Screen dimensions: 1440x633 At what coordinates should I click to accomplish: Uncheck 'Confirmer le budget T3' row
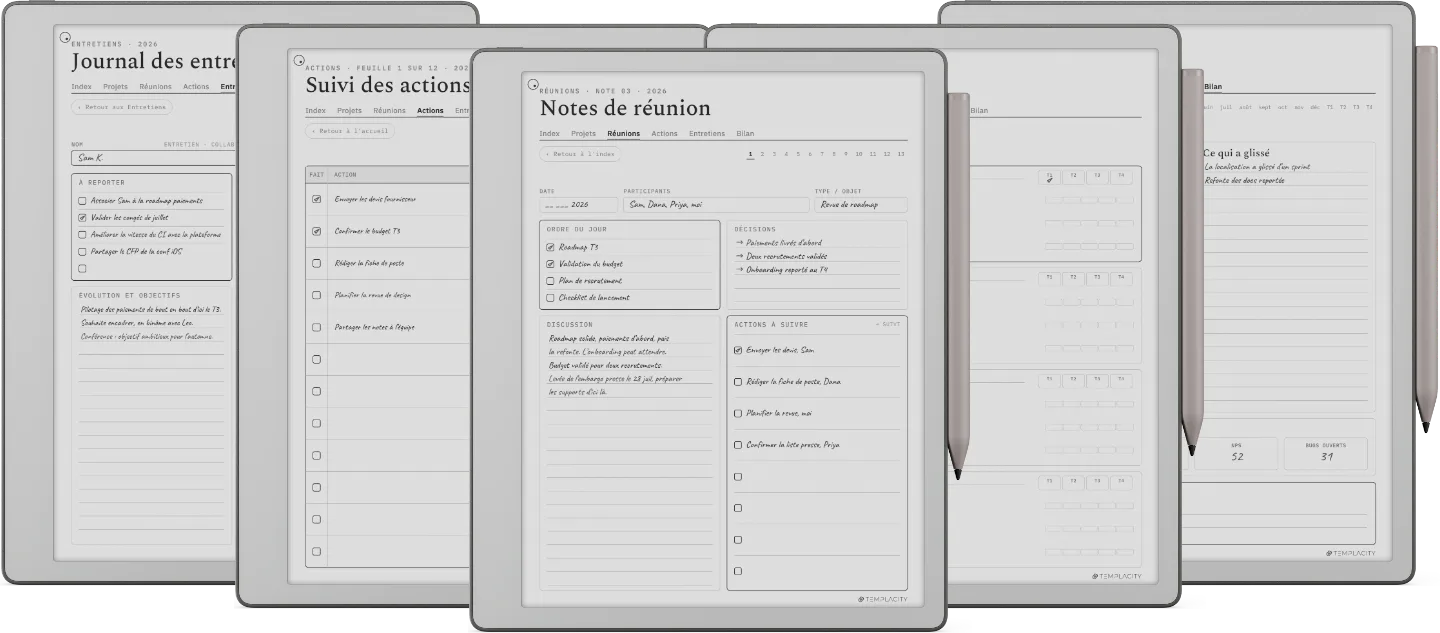[316, 231]
